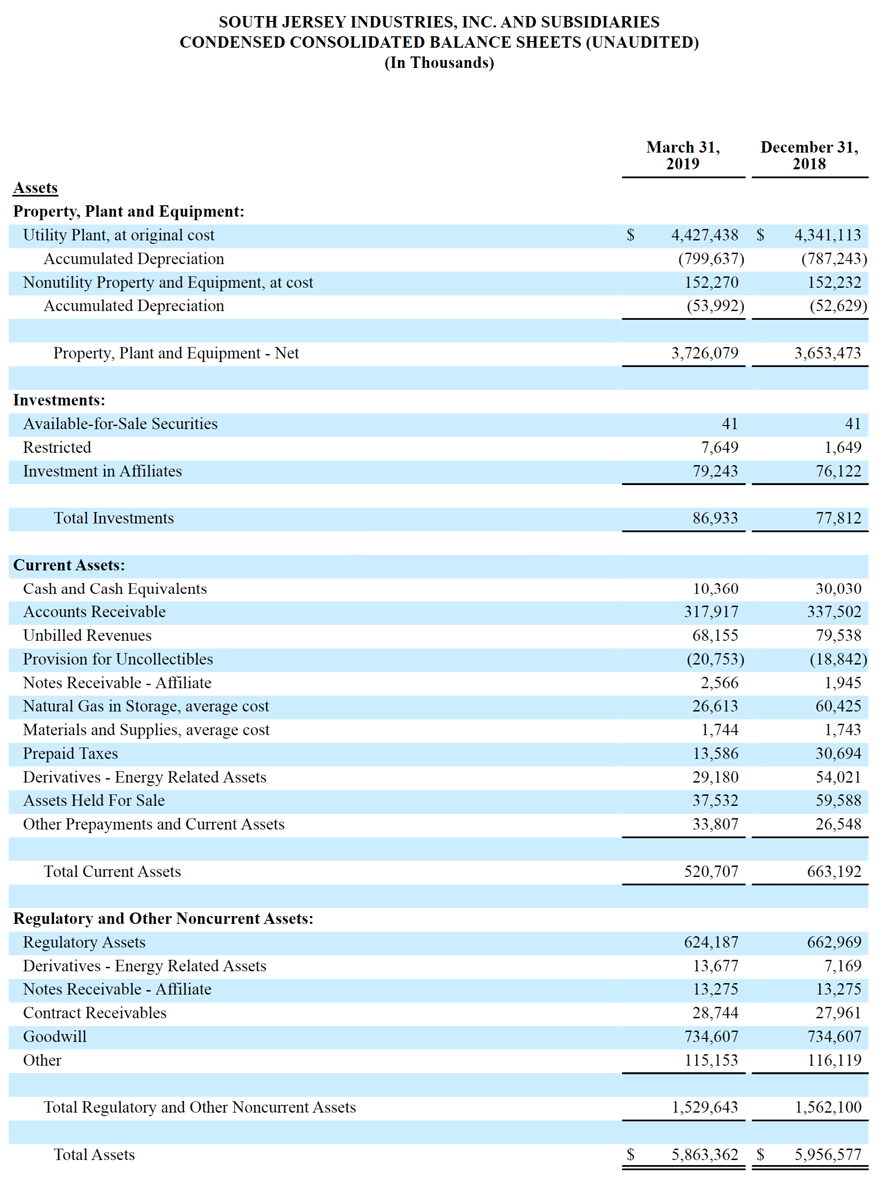Select the 'December 31, 2018' column header
This screenshot has width=881, height=1198.
tap(809, 155)
